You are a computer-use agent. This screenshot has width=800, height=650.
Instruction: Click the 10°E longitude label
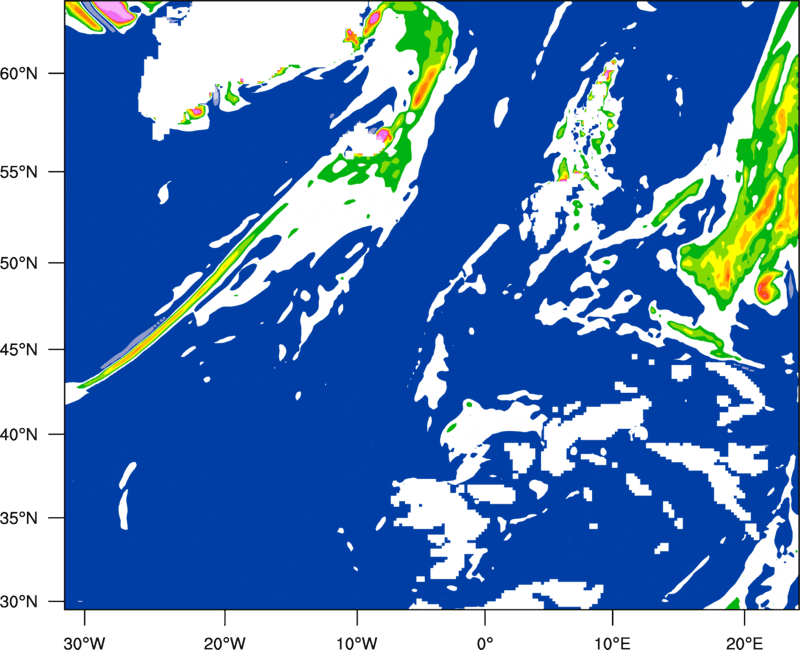tap(612, 642)
